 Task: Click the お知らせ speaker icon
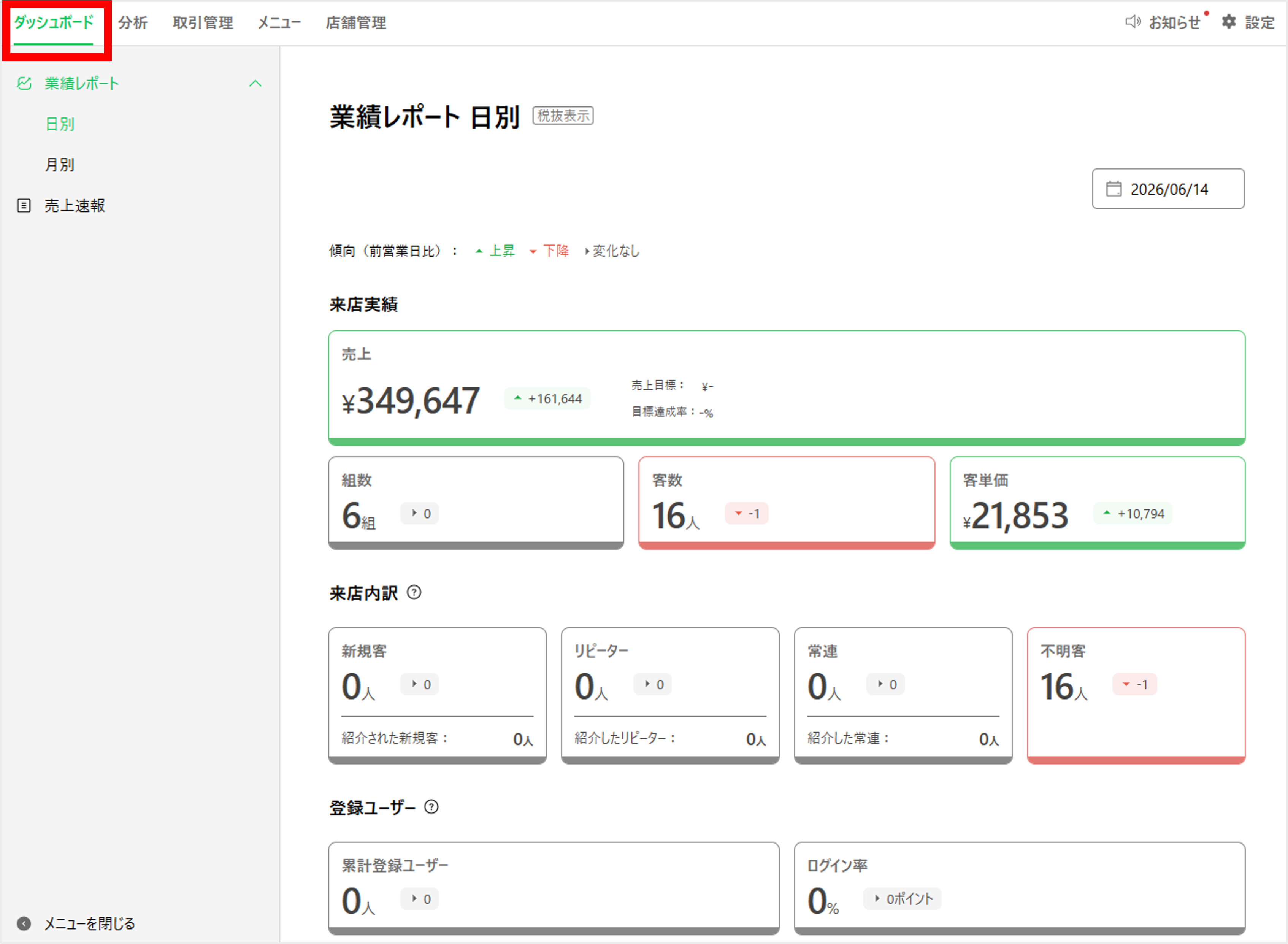pos(1133,22)
